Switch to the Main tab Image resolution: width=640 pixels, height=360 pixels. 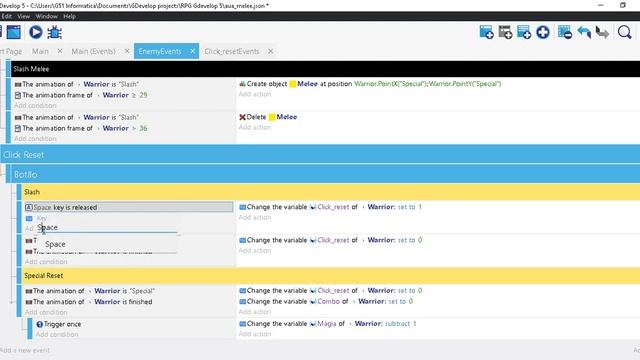coord(40,51)
